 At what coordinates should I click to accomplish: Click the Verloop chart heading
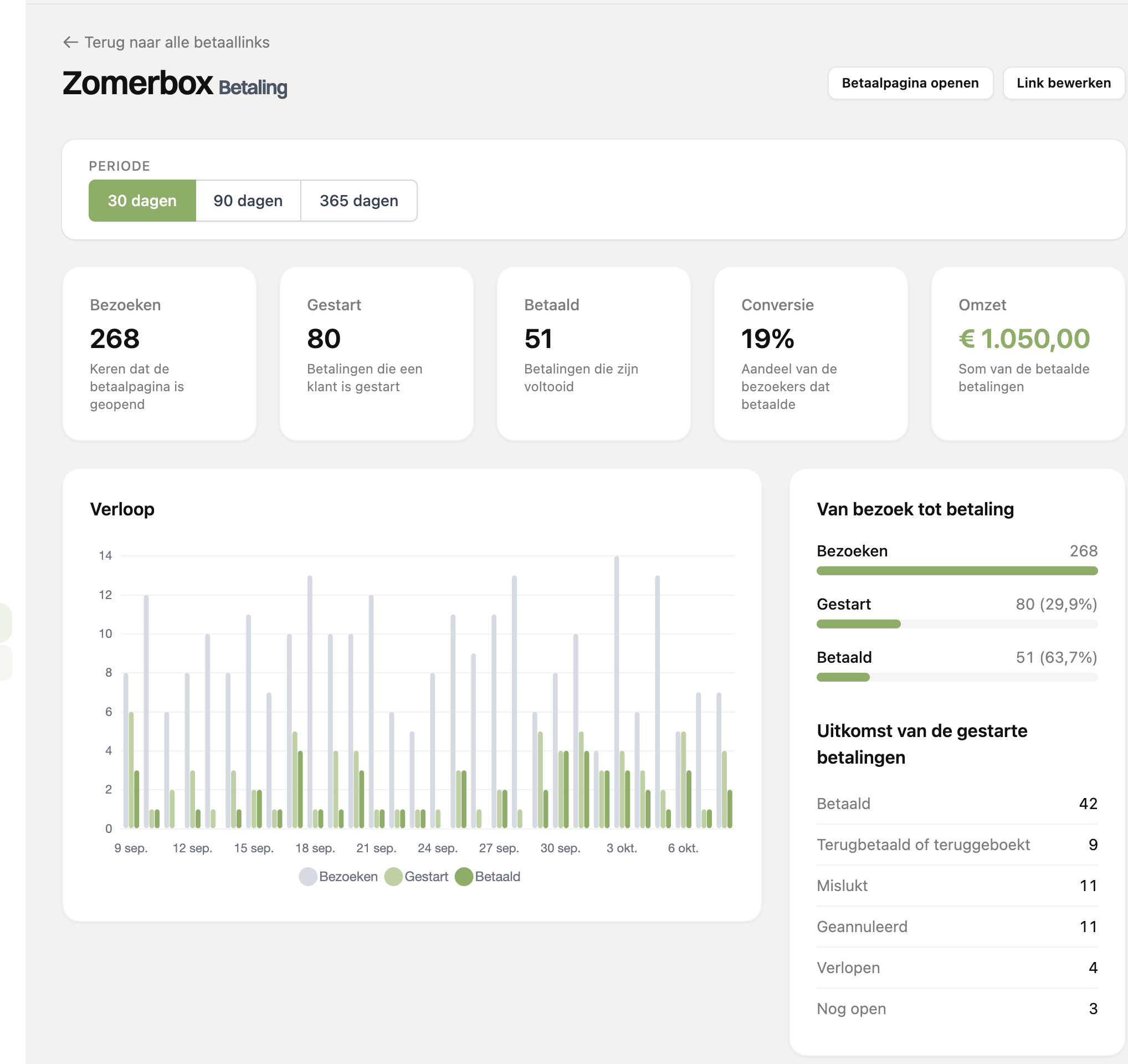[122, 509]
